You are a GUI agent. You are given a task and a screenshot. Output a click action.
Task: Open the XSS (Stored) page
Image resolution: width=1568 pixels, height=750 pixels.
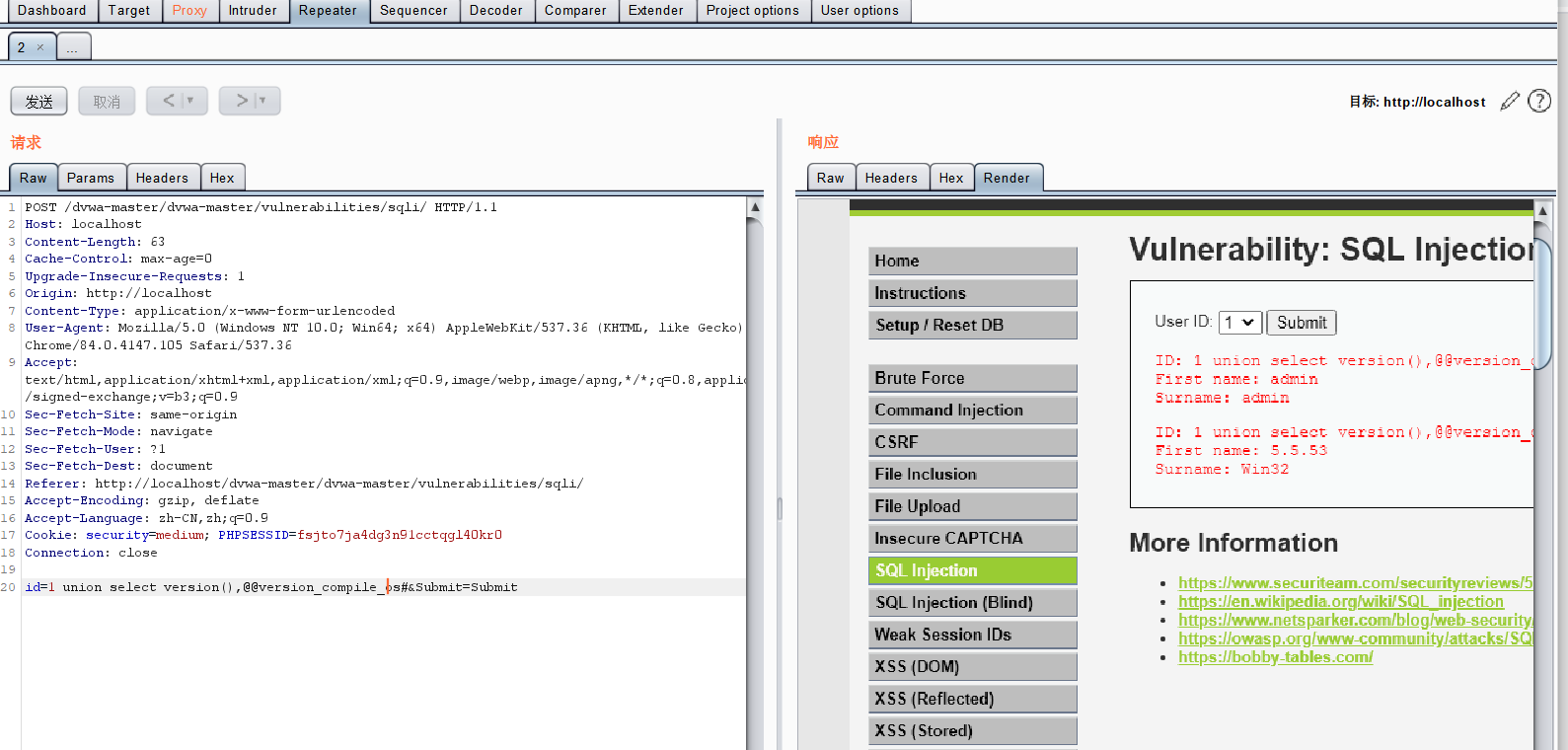pos(973,730)
